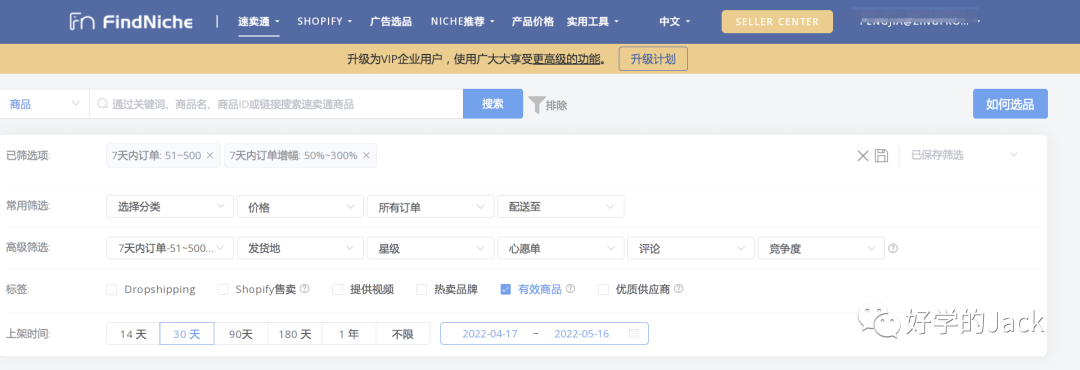Screen dimensions: 1080x370
Task: Click the help icon next to 有效商品
Action: [570, 289]
